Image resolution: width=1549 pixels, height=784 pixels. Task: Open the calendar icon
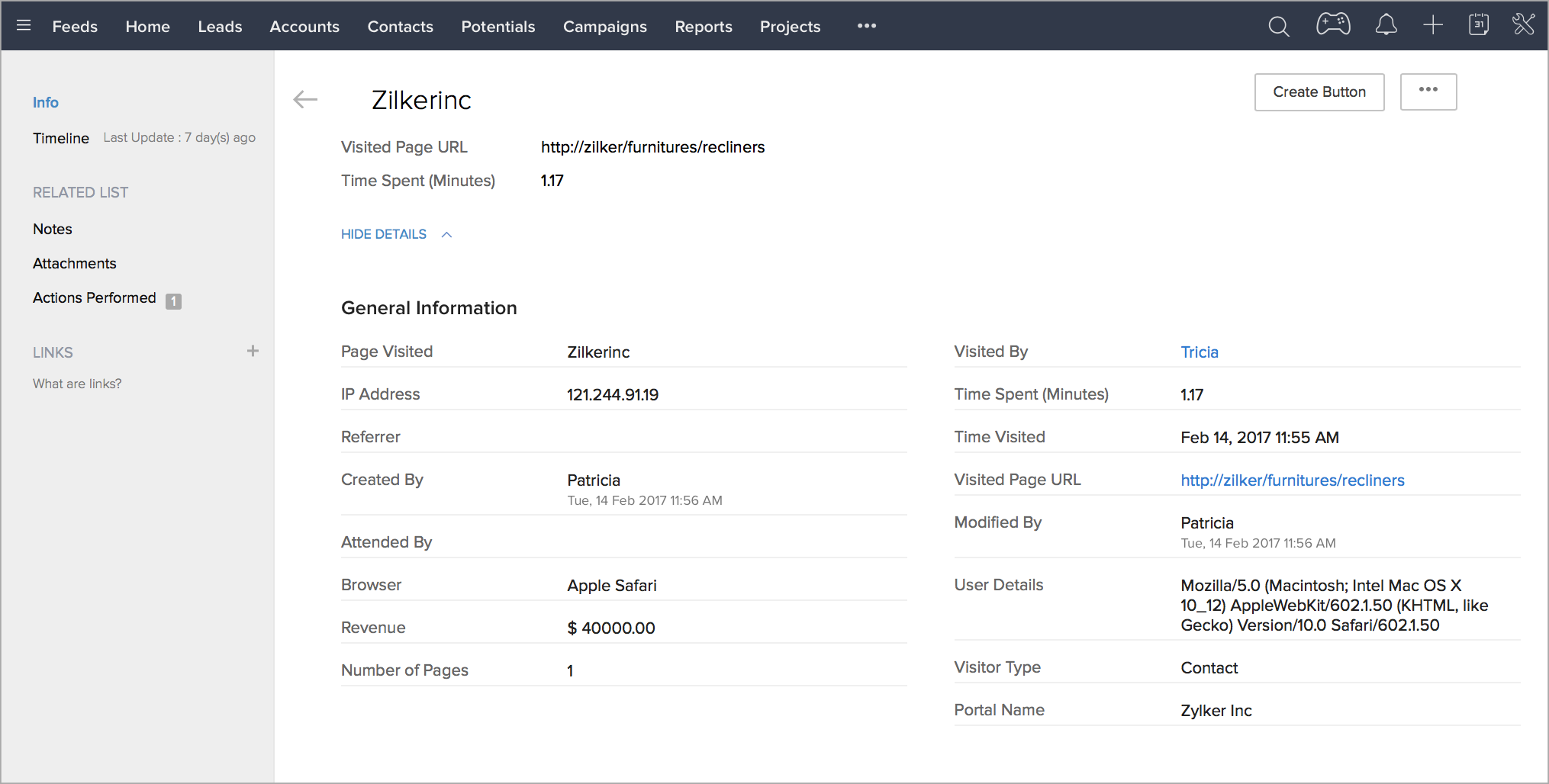click(x=1479, y=24)
